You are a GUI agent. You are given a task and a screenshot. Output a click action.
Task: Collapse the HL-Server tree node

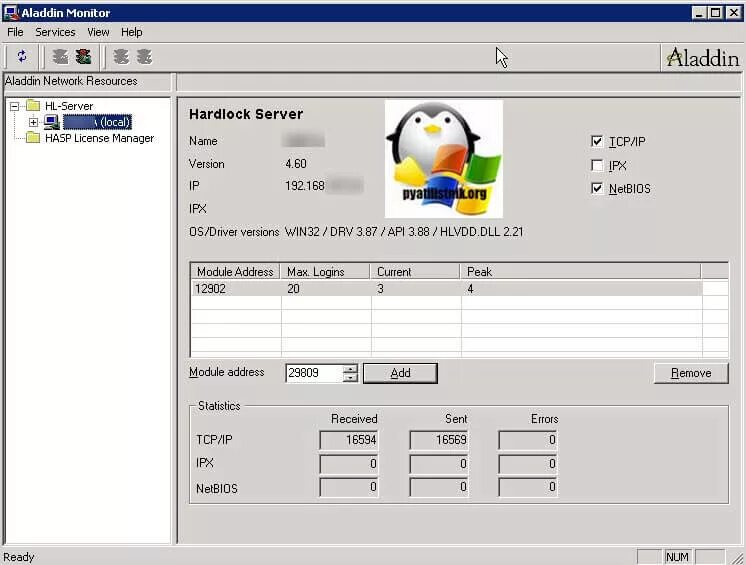15,106
